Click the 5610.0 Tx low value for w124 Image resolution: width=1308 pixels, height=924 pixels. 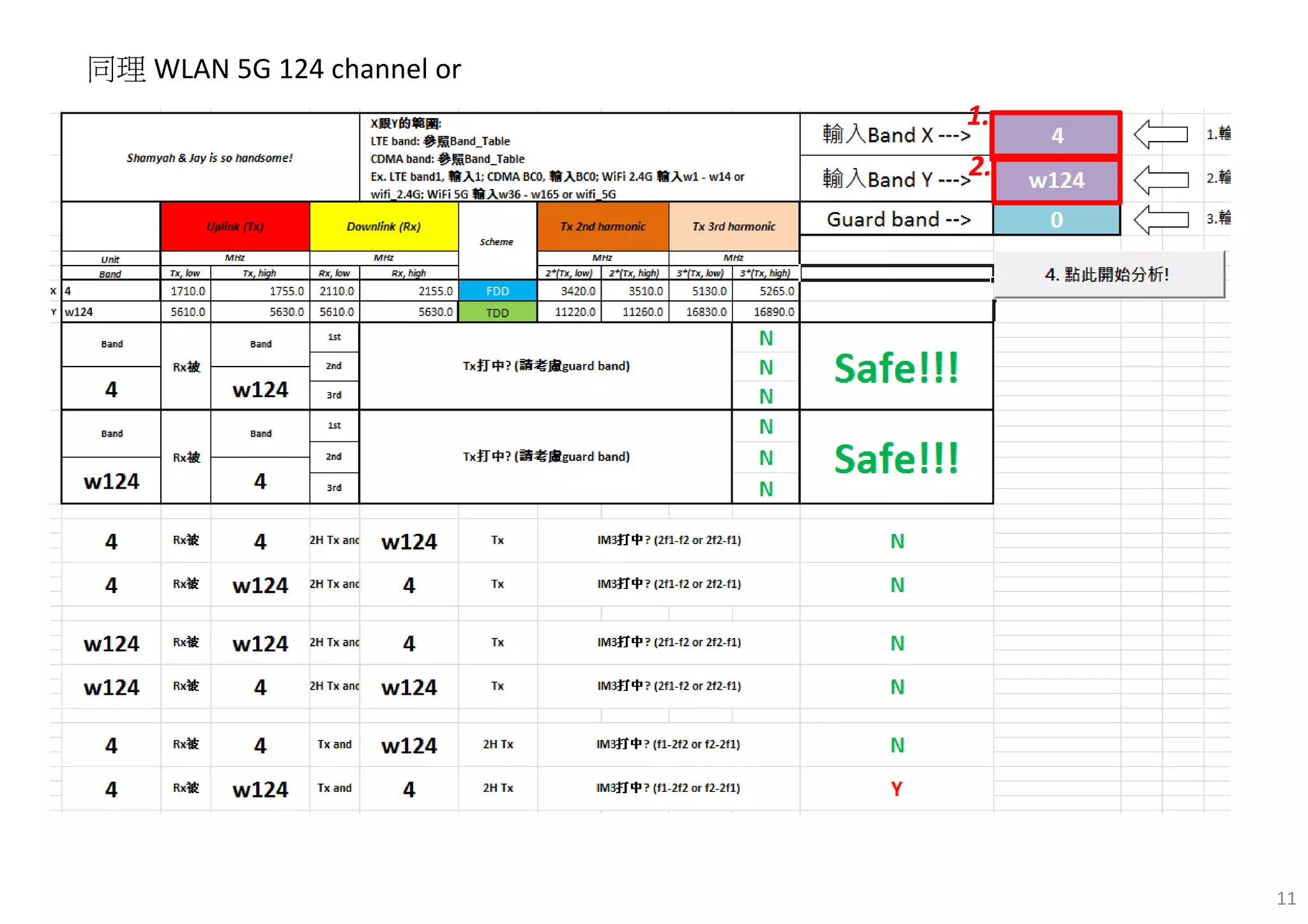(186, 312)
